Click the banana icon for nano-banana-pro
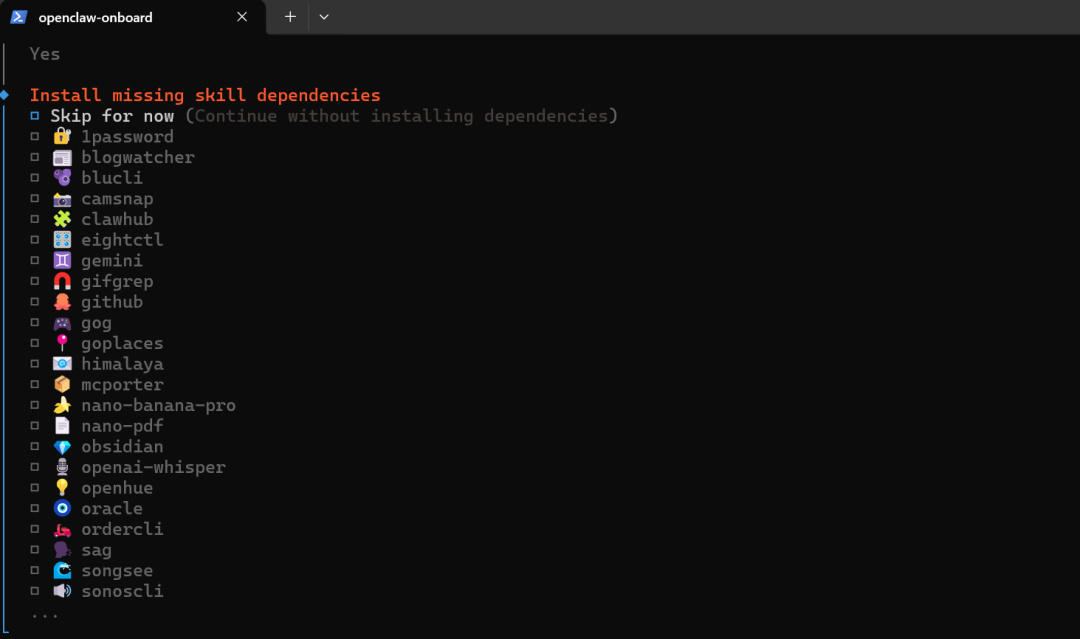The width and height of the screenshot is (1080, 639). (62, 406)
